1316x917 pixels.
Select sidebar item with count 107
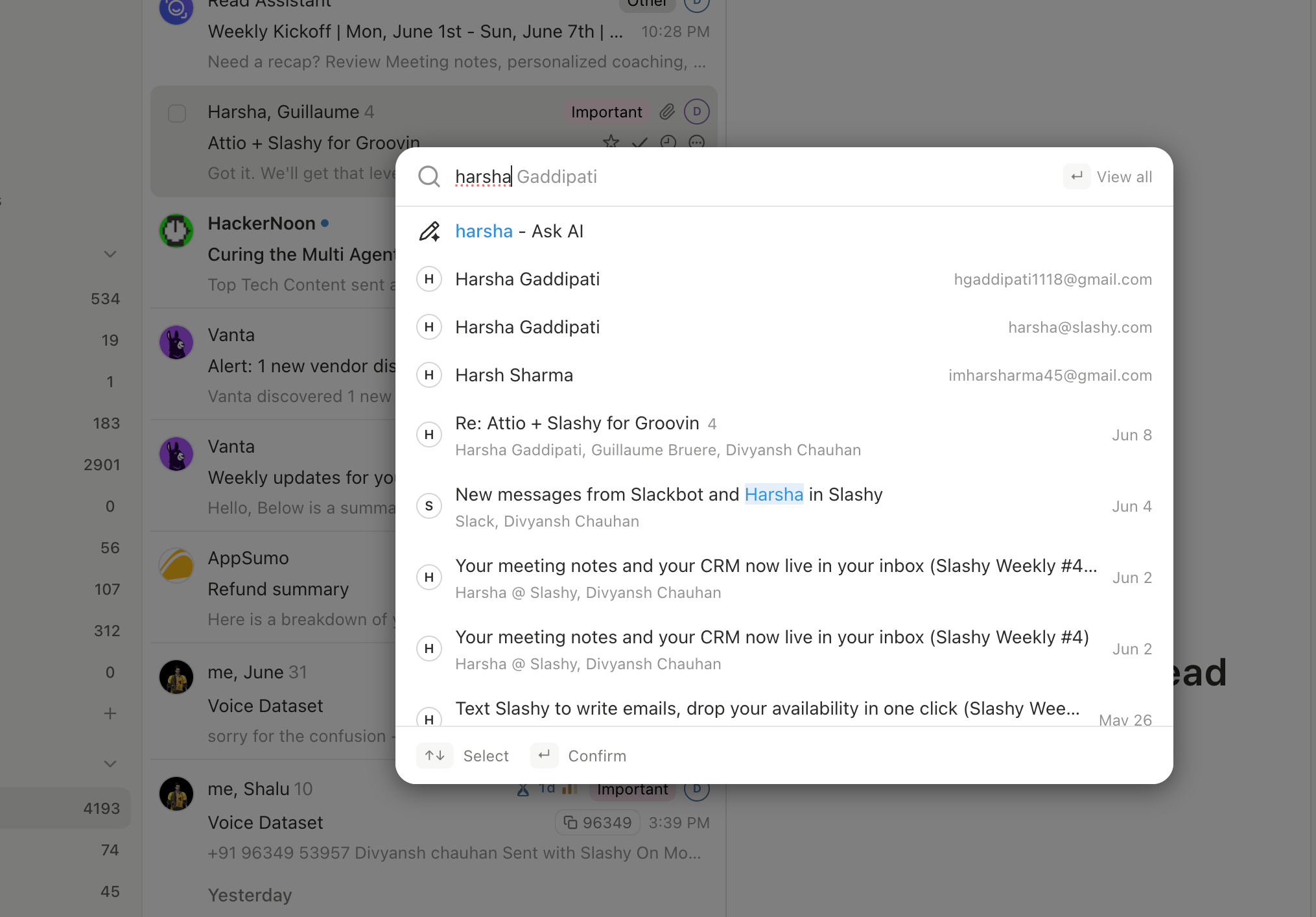(x=65, y=589)
